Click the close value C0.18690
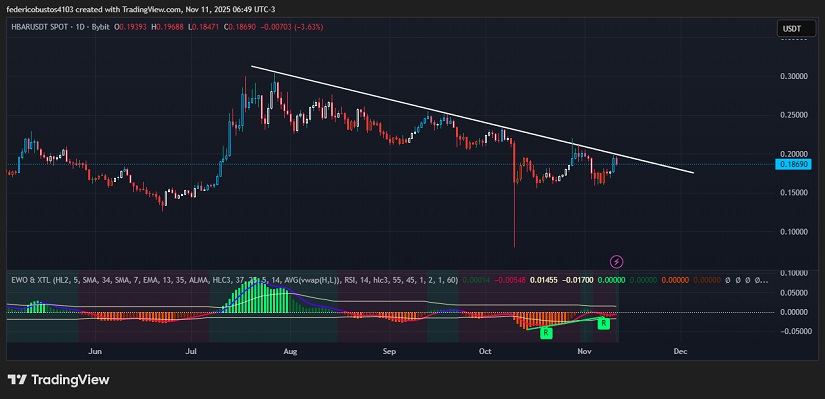825x399 pixels. [239, 27]
